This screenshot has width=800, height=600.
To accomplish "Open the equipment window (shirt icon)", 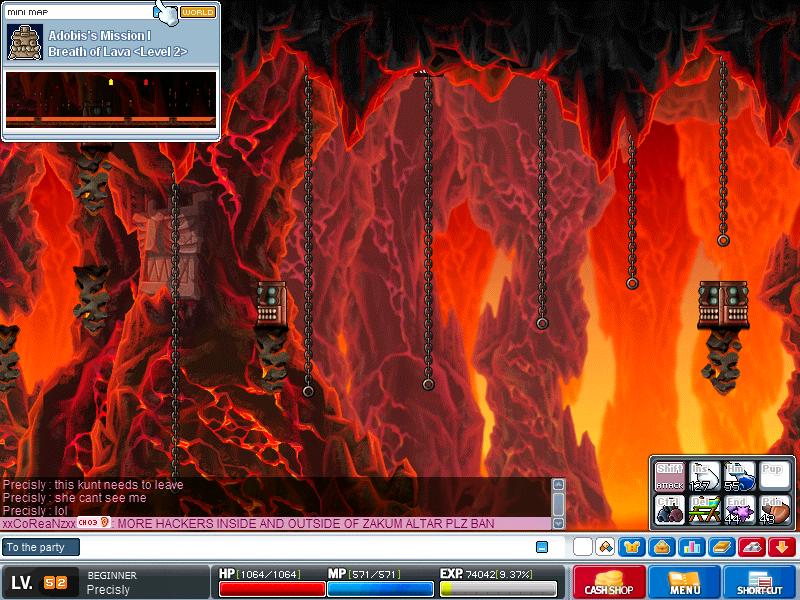I will pos(632,547).
